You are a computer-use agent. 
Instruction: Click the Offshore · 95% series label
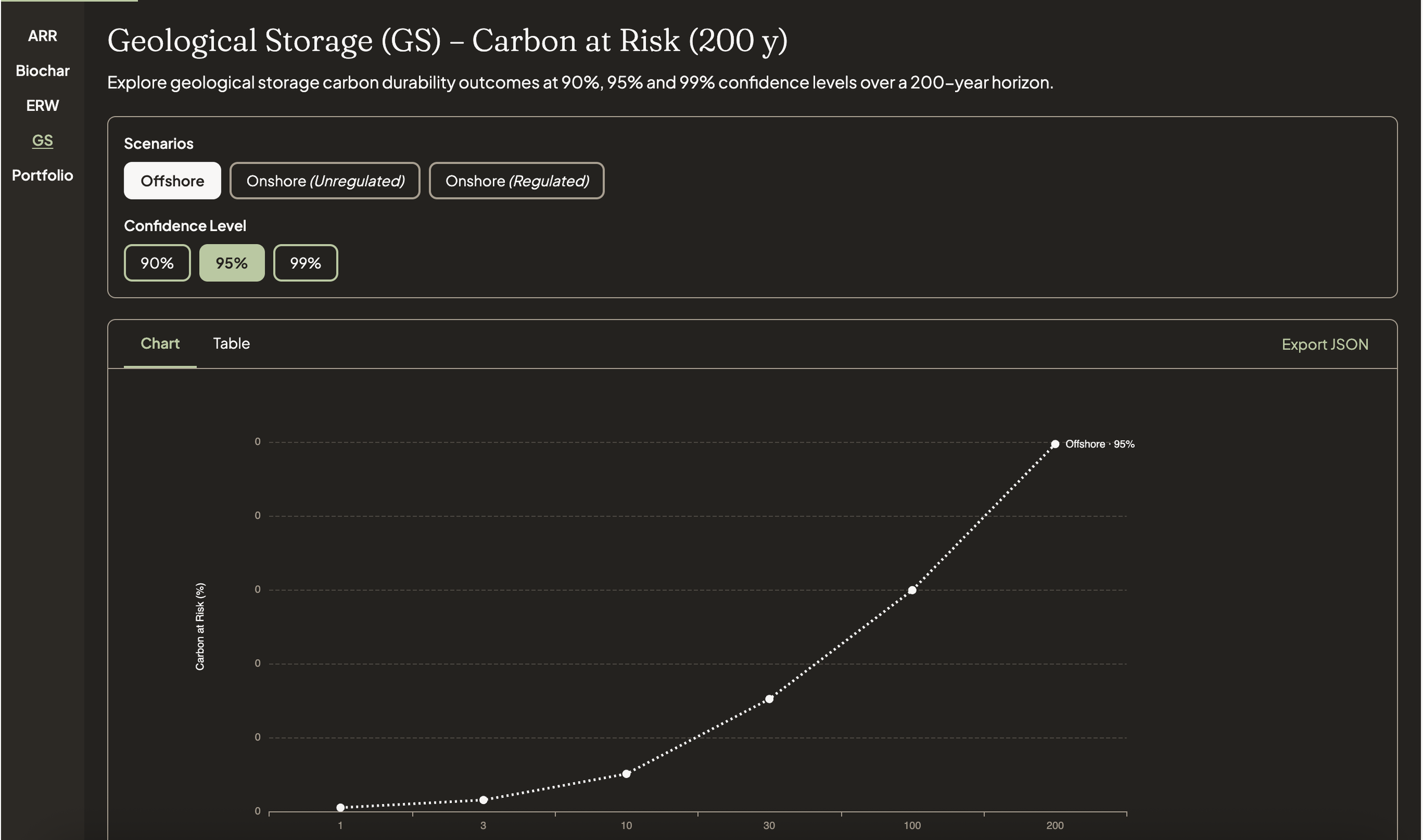(1099, 444)
